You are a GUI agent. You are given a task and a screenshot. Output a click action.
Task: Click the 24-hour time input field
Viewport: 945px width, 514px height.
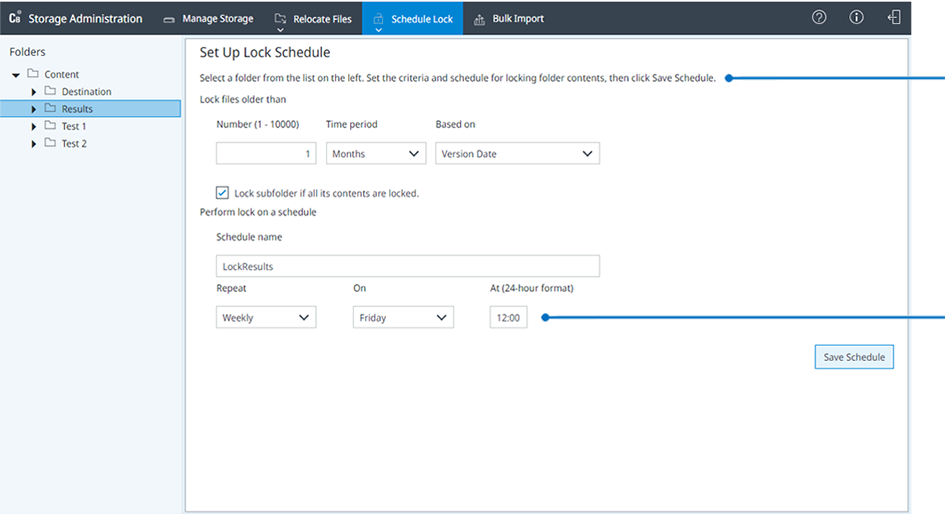pyautogui.click(x=508, y=318)
